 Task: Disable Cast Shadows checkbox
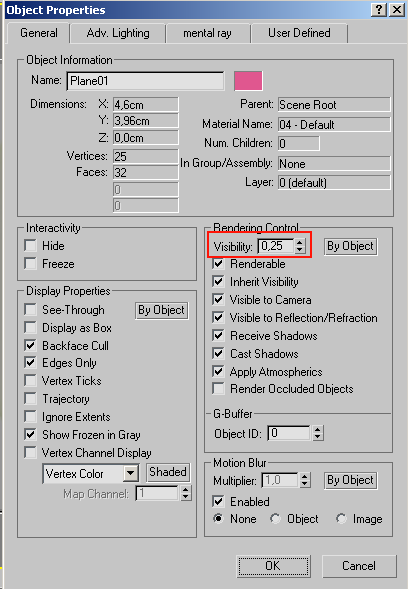218,353
